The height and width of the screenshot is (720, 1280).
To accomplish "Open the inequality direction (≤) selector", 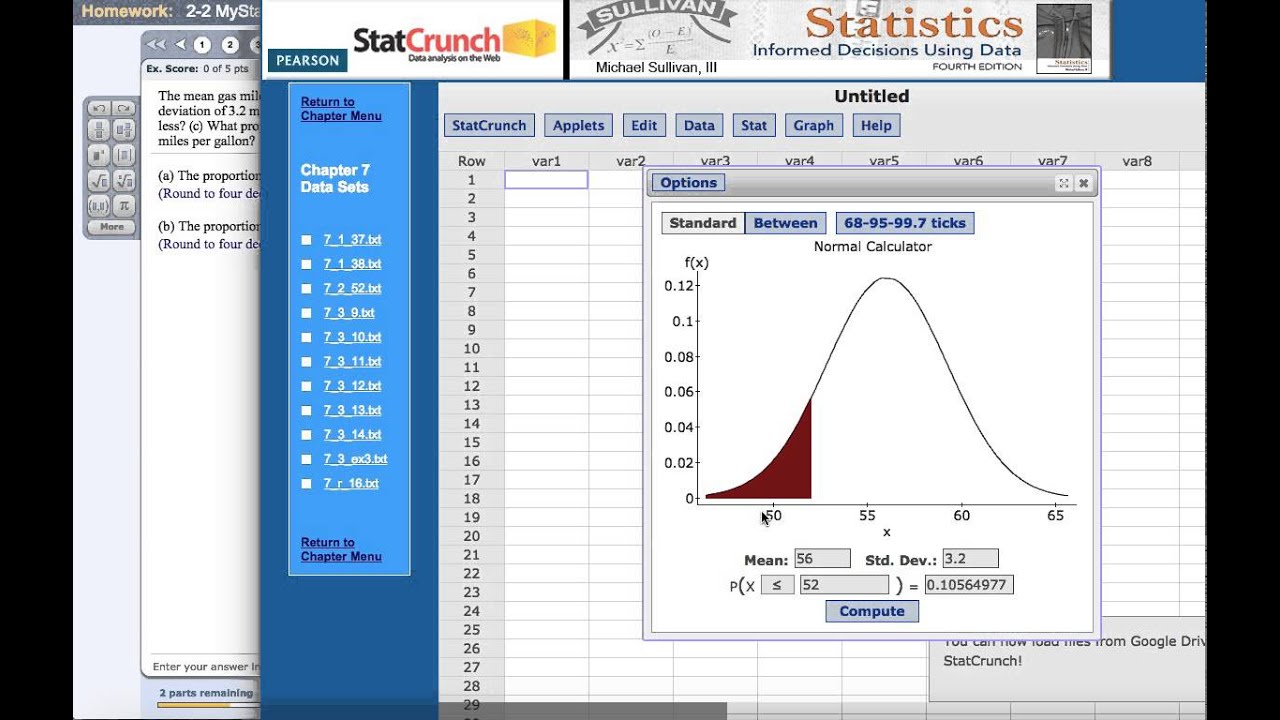I will (x=777, y=585).
